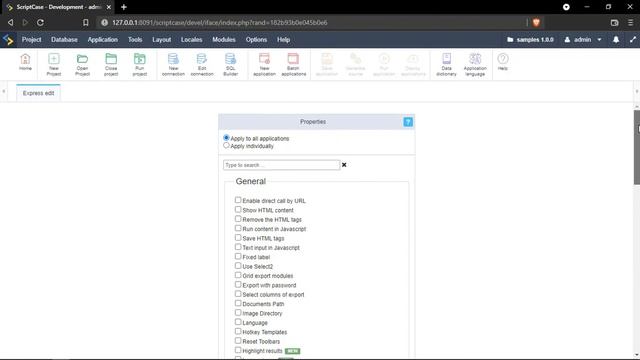Open the Tools menu

[x=135, y=40]
